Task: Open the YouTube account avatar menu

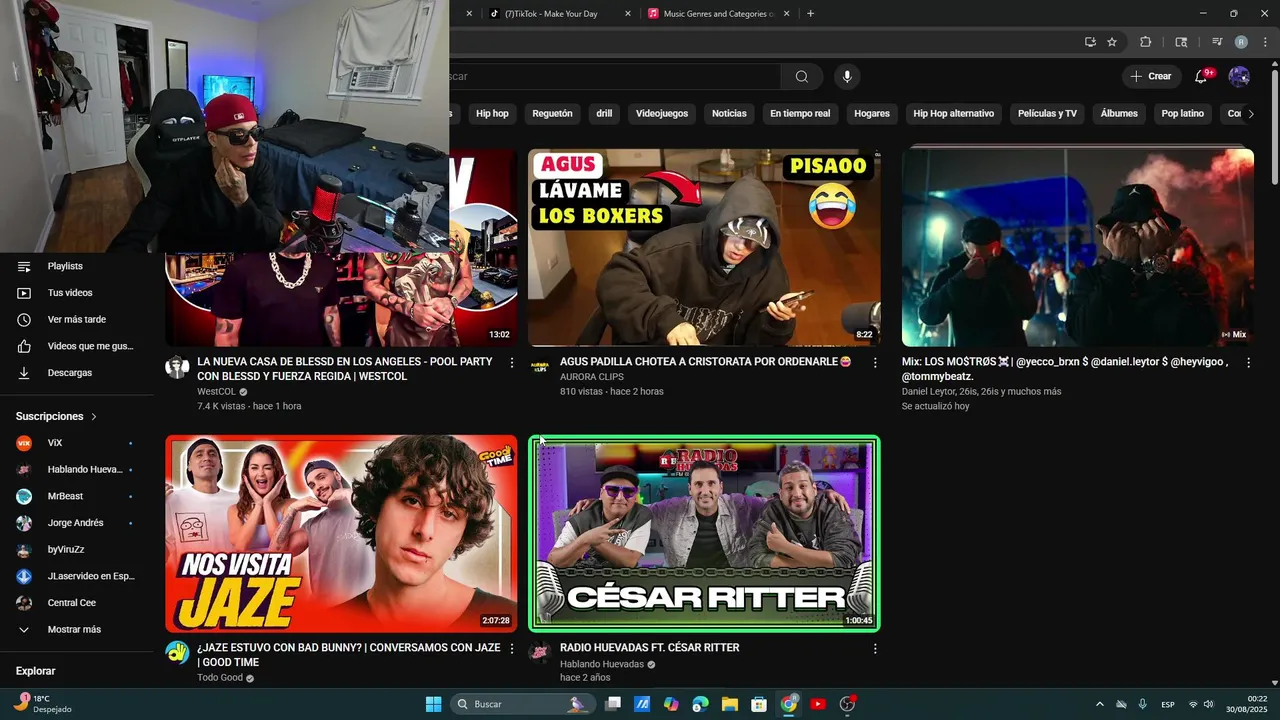Action: (1239, 77)
